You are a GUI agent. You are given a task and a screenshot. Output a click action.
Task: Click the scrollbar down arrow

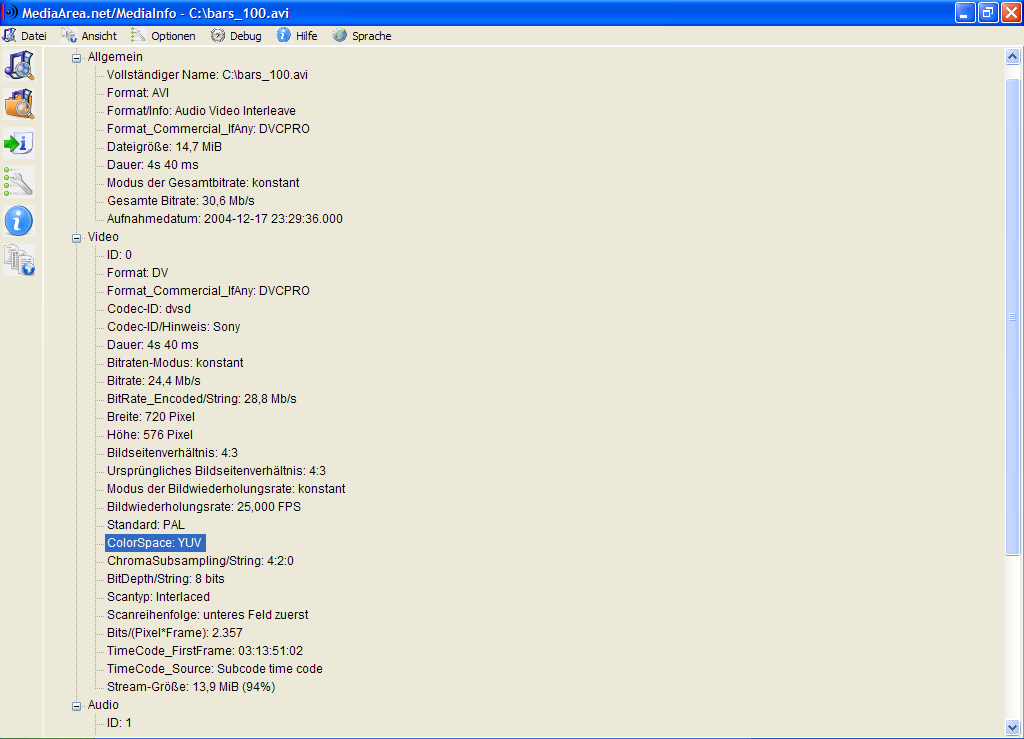point(1012,727)
